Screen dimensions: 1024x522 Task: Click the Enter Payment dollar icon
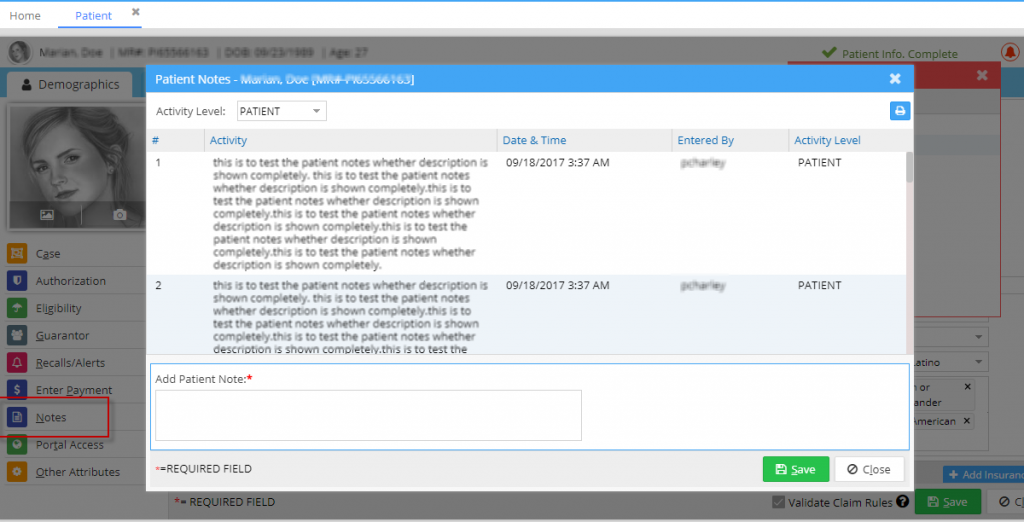[17, 390]
